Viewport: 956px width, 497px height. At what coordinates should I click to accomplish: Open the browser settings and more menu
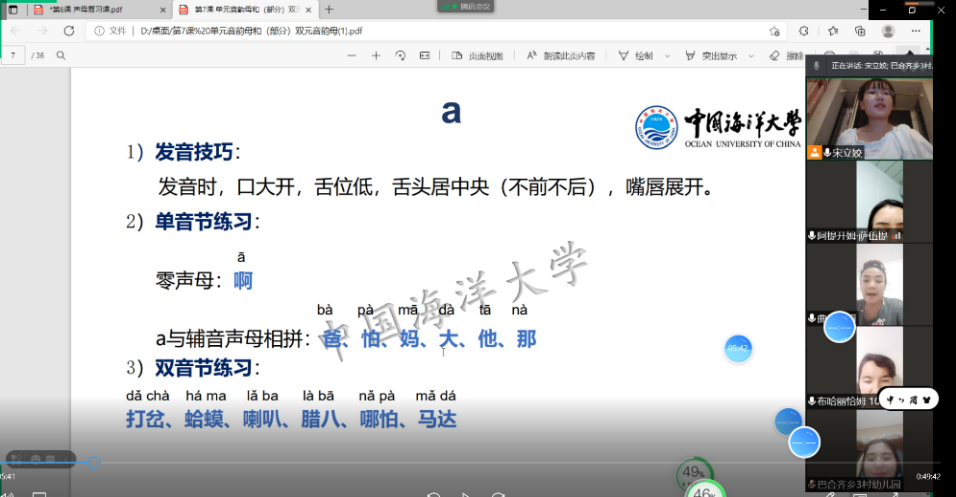click(916, 31)
